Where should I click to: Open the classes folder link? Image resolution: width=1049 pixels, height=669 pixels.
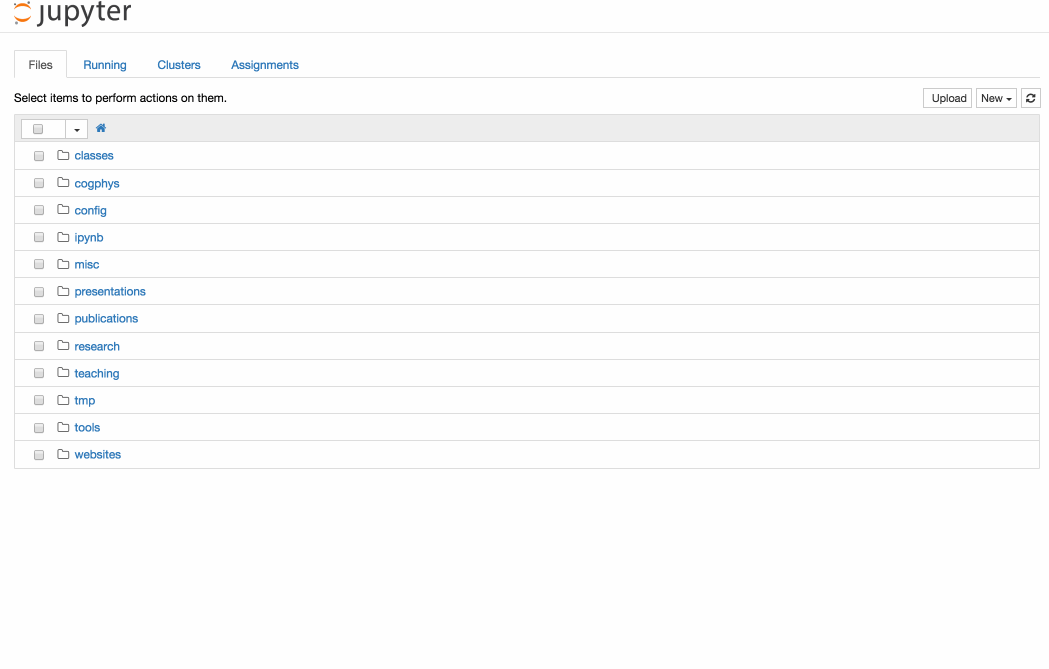tap(94, 155)
